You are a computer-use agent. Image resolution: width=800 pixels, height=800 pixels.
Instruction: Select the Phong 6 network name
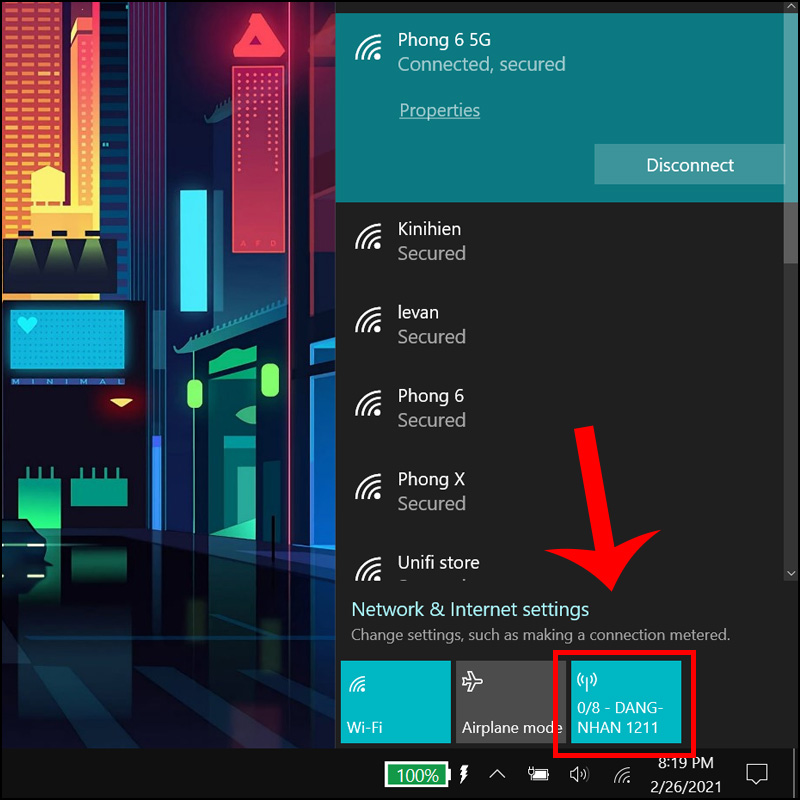click(x=431, y=396)
